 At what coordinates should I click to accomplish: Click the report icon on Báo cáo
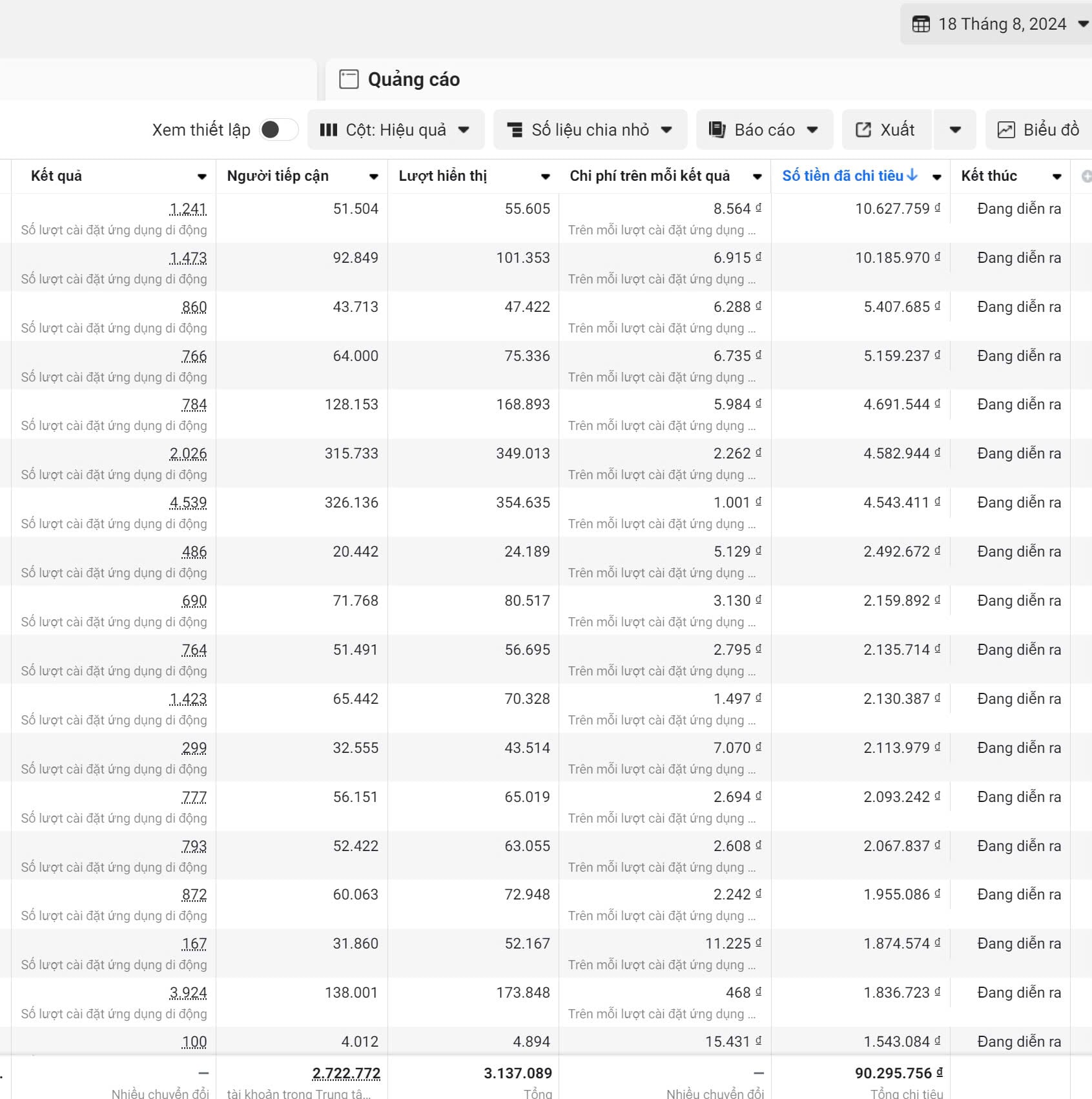tap(717, 130)
